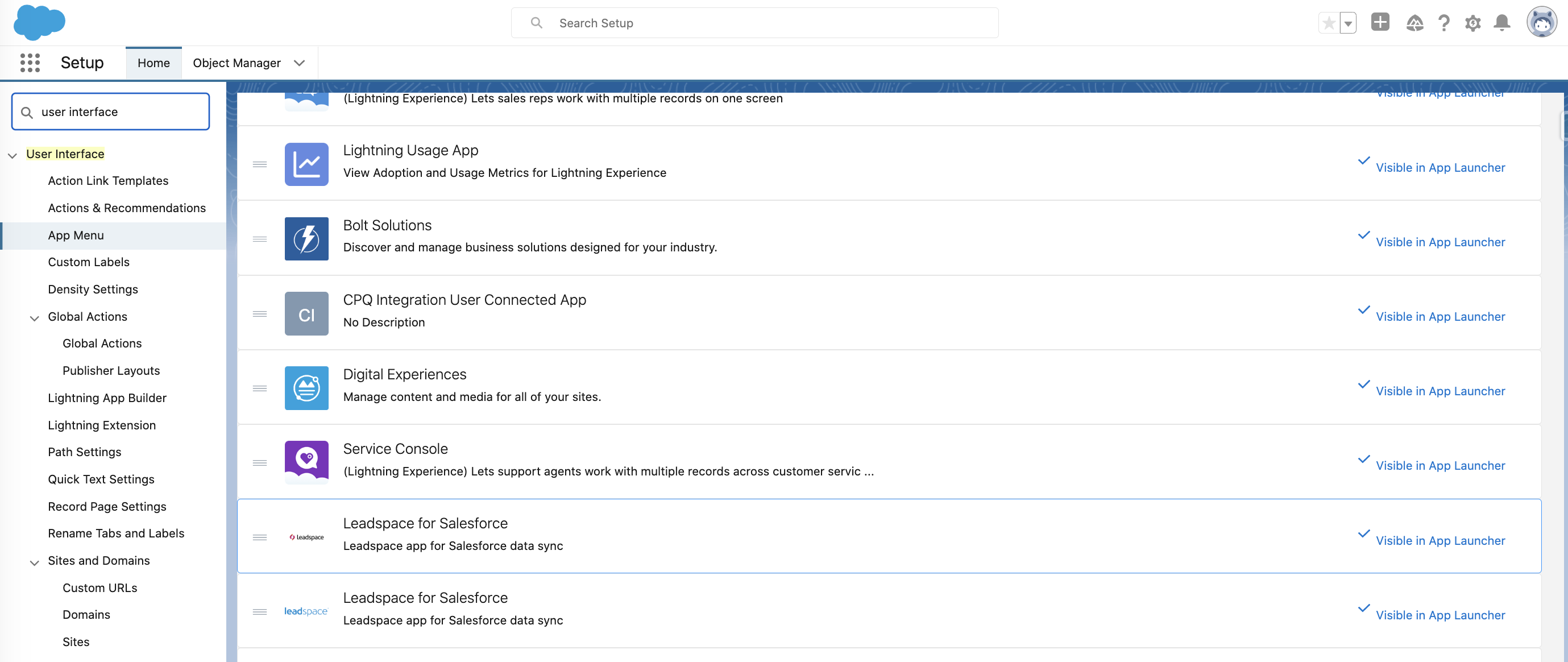Open Density Settings

93,289
